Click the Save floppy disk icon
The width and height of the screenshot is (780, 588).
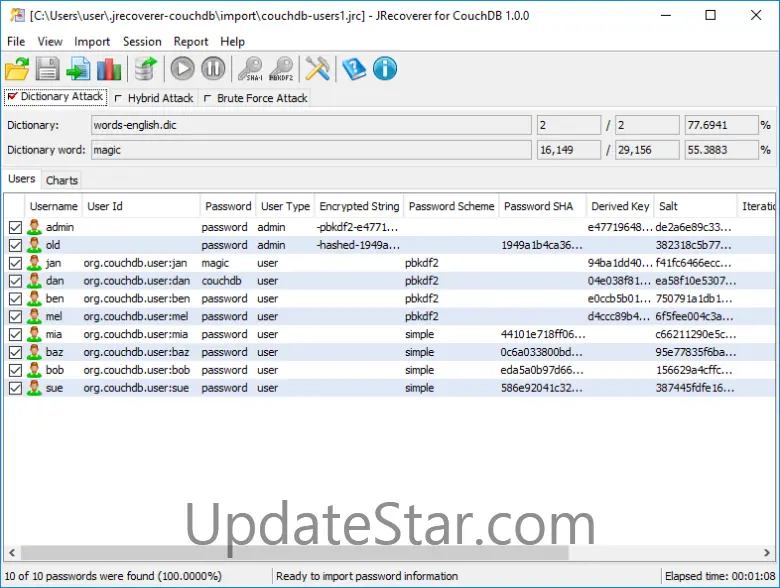pyautogui.click(x=47, y=69)
